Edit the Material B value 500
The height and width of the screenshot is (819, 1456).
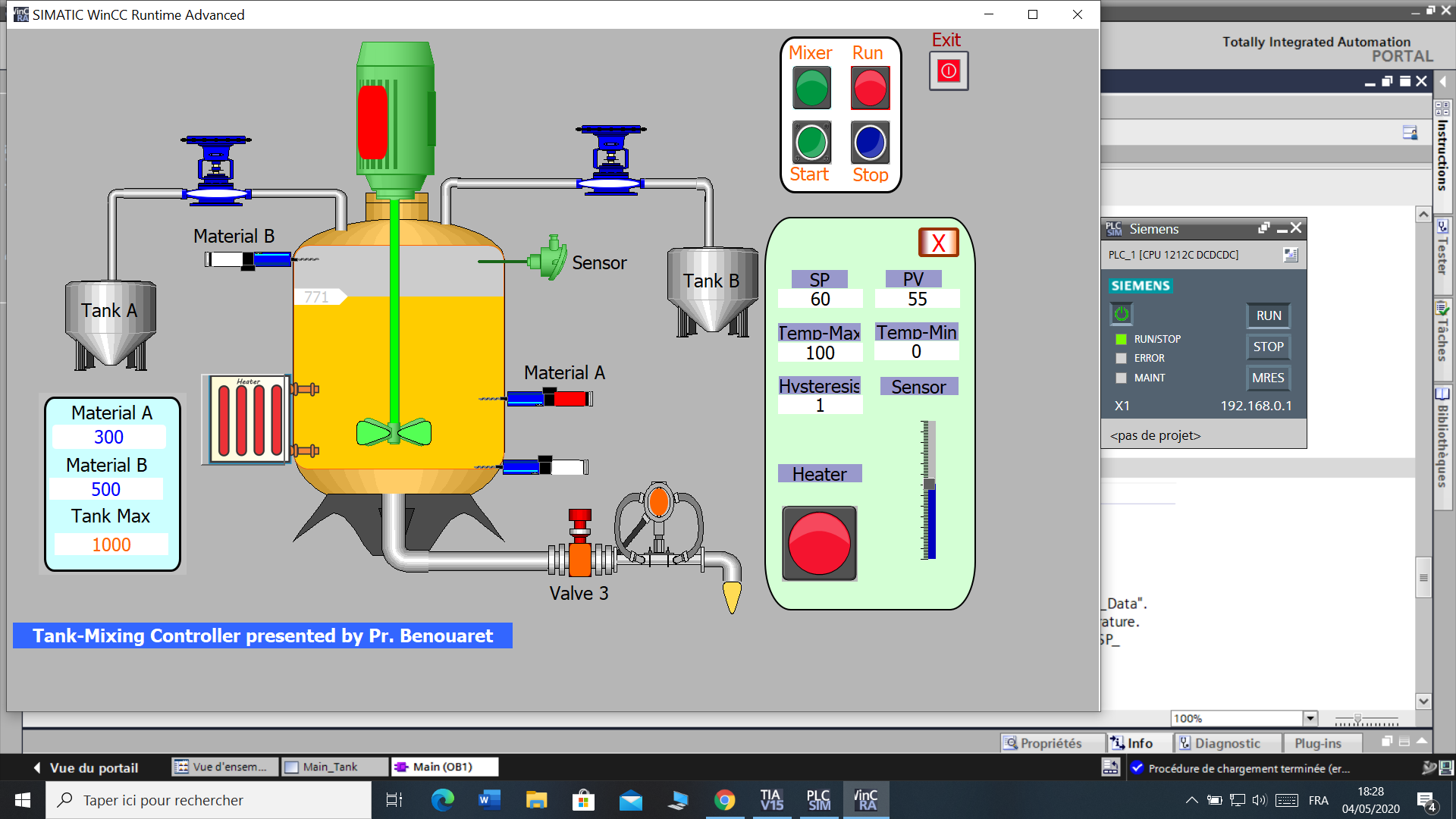pyautogui.click(x=106, y=489)
